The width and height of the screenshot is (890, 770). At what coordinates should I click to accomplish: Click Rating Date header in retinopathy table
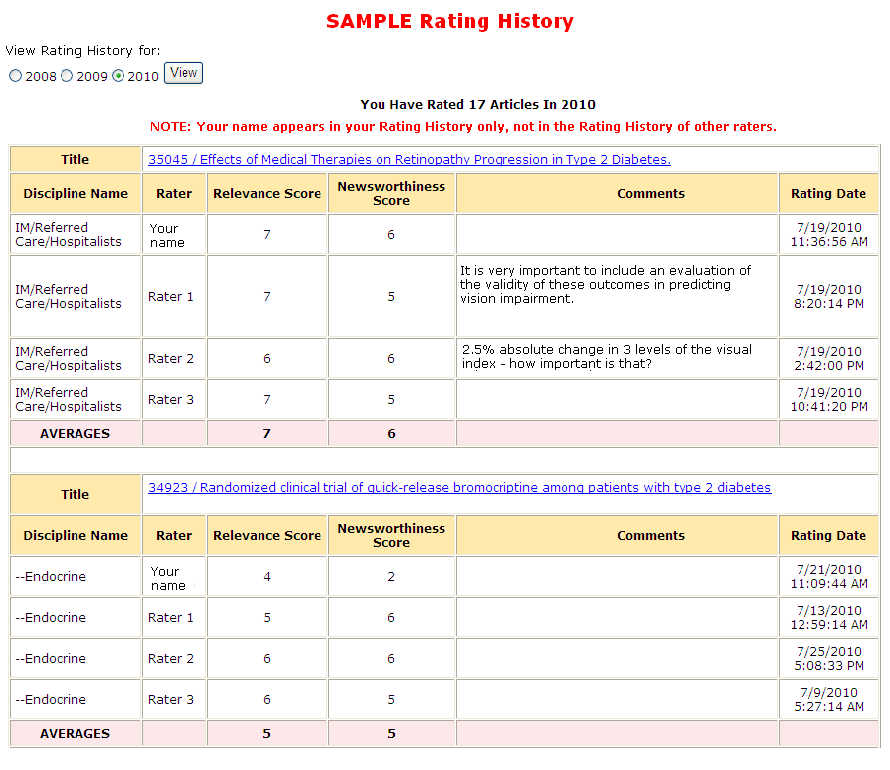click(x=829, y=194)
